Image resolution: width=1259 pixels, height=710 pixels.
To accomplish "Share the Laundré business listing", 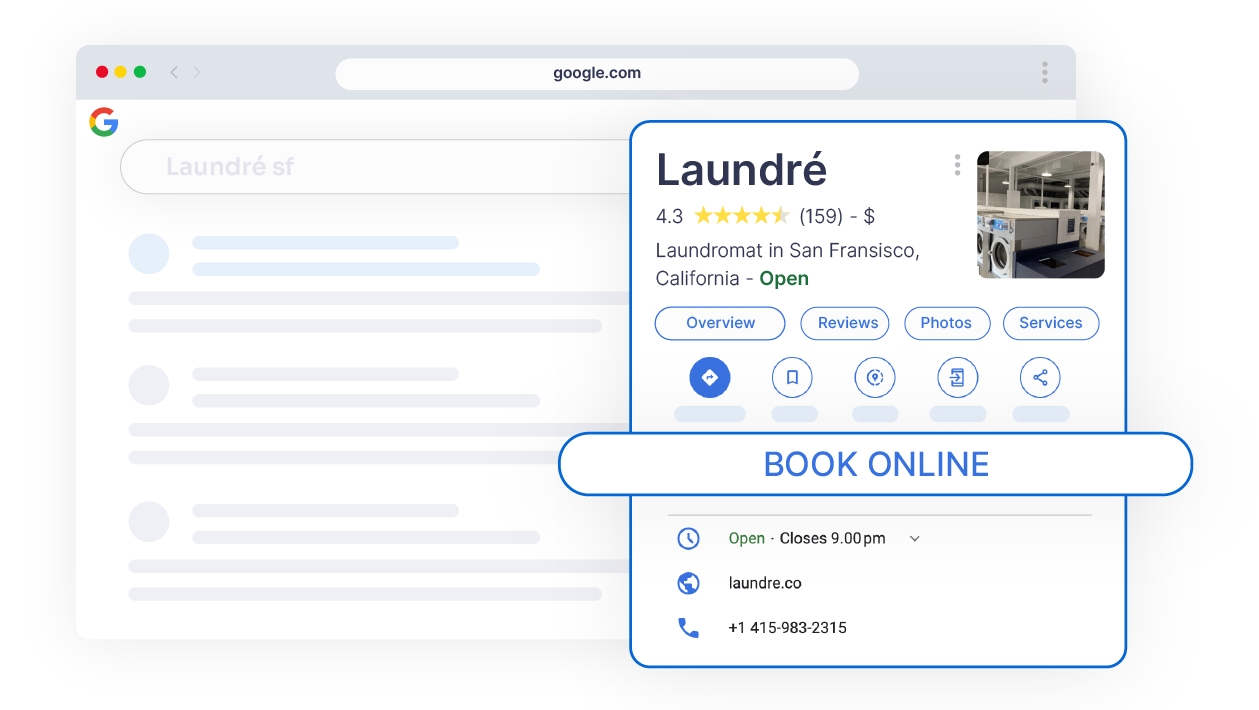I will pyautogui.click(x=1039, y=377).
